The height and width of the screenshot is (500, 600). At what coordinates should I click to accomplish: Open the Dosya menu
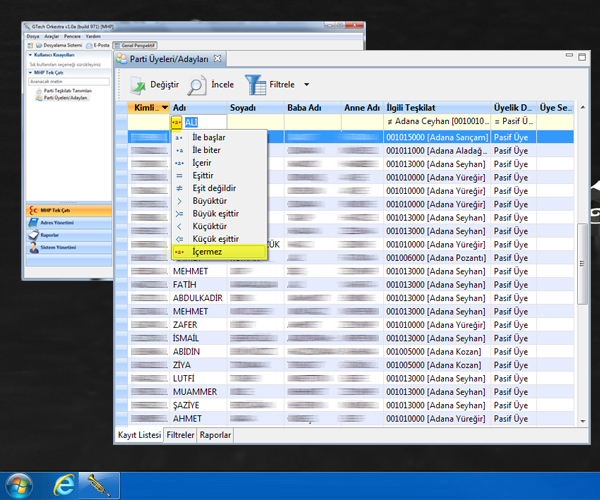tap(33, 36)
